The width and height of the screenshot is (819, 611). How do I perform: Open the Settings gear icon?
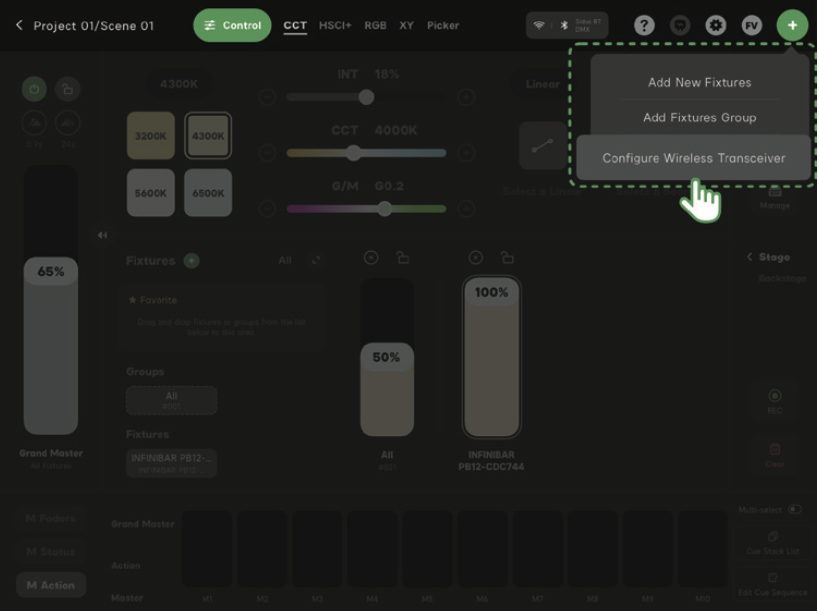click(x=714, y=25)
